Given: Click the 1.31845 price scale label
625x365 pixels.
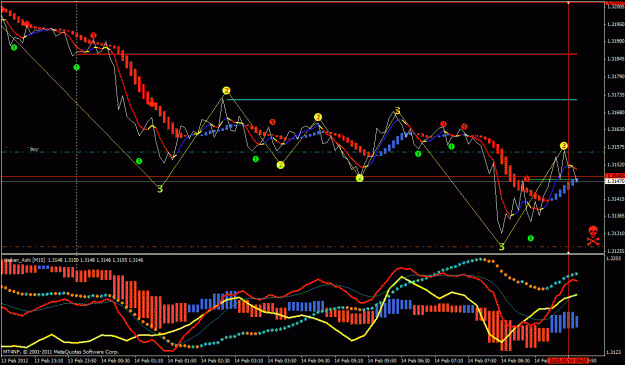Looking at the screenshot, I should [615, 59].
